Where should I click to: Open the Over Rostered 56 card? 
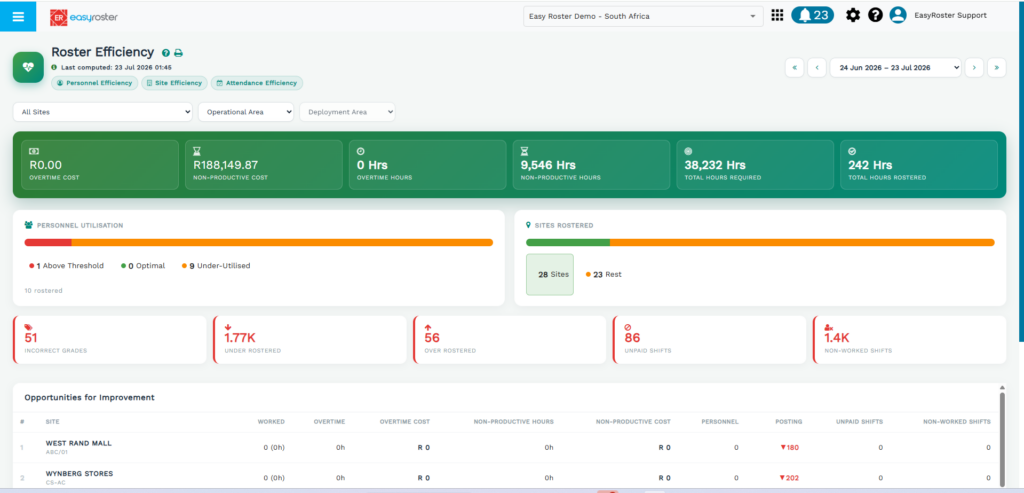pyautogui.click(x=509, y=340)
